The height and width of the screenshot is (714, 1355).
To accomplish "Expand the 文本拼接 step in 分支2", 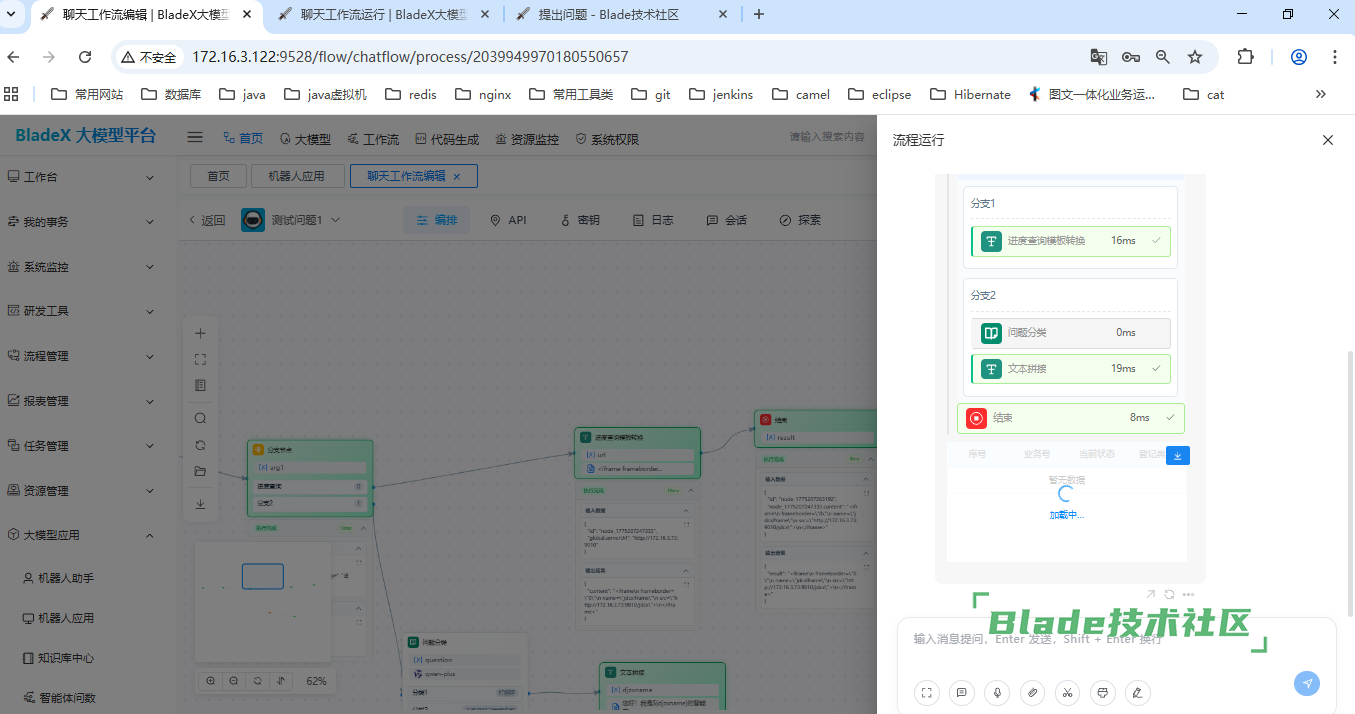I will coord(1070,369).
